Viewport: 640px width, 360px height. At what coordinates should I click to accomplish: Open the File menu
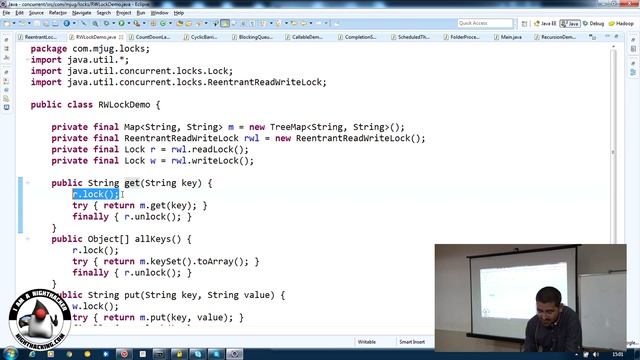[6, 13]
